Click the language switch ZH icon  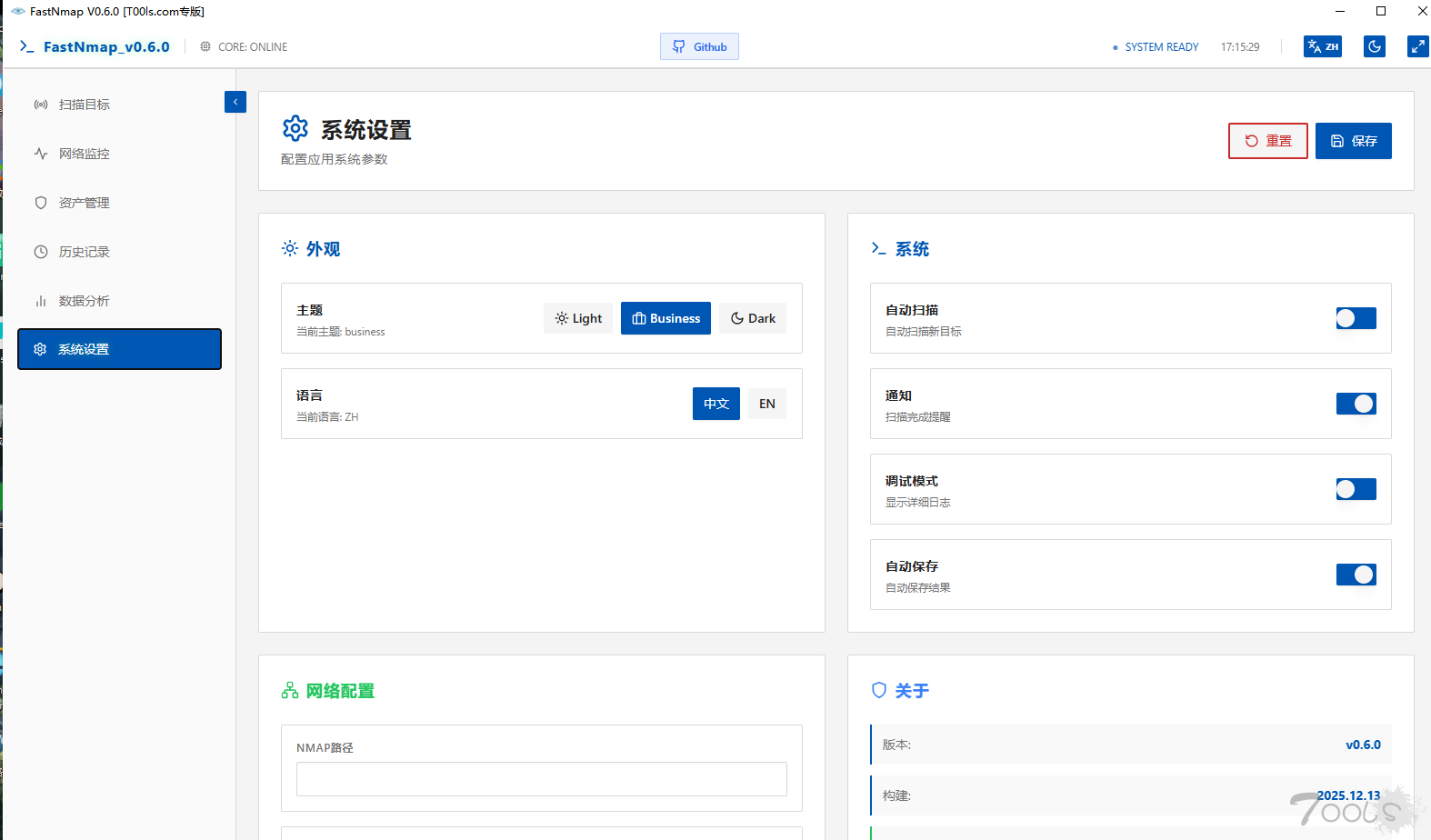1322,46
